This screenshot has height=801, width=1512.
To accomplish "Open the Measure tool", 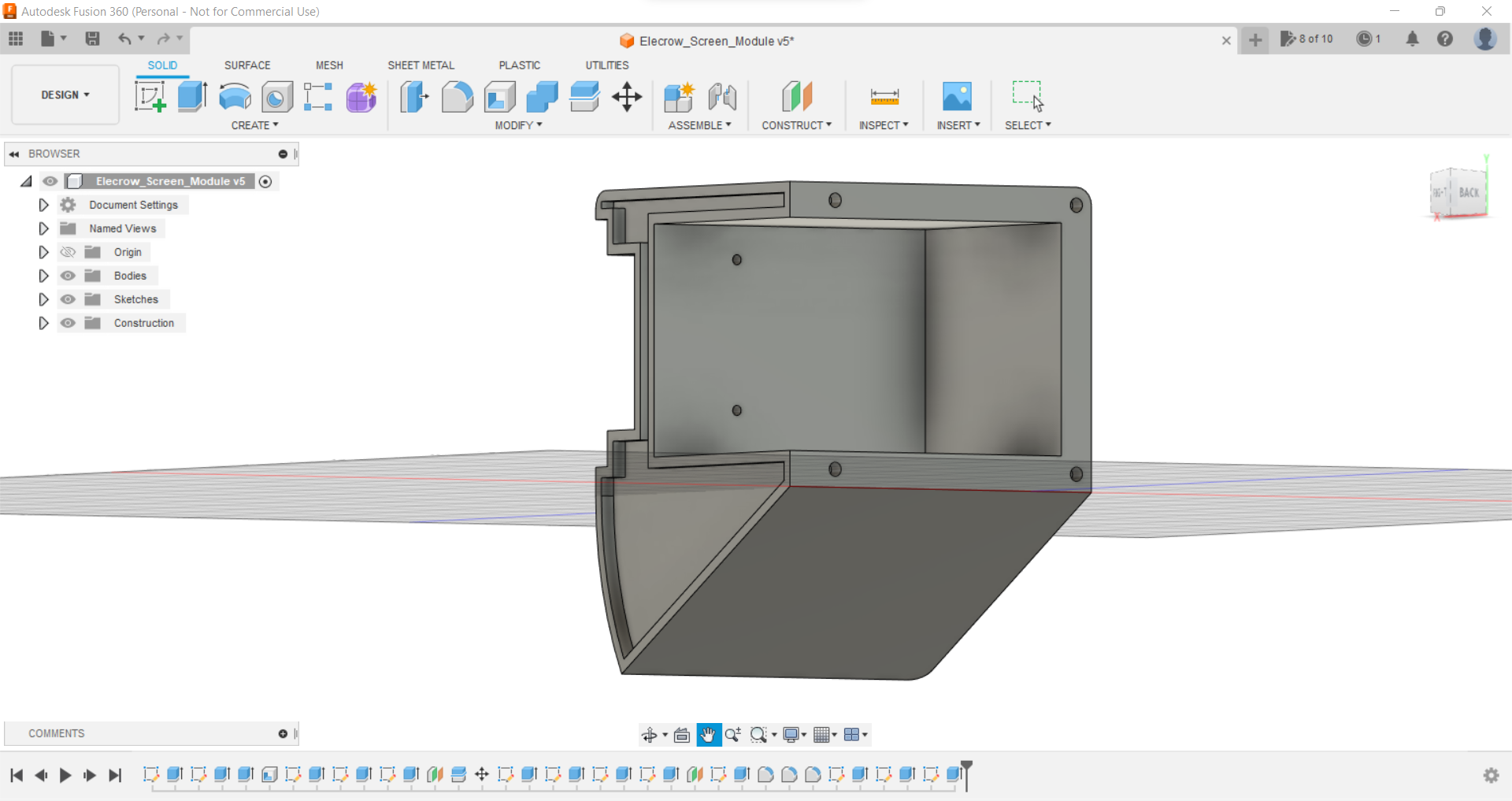I will point(884,96).
